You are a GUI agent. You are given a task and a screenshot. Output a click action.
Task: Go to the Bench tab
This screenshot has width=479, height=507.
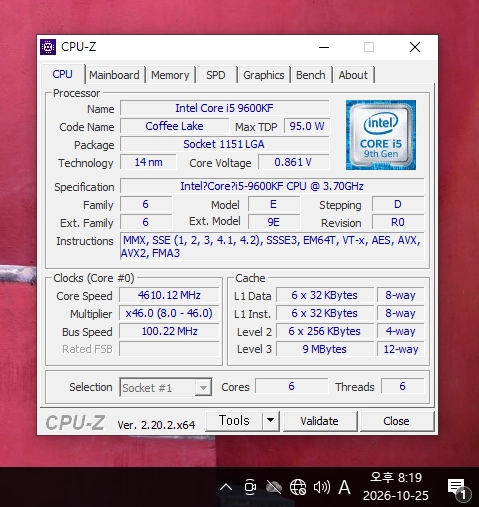[x=311, y=75]
